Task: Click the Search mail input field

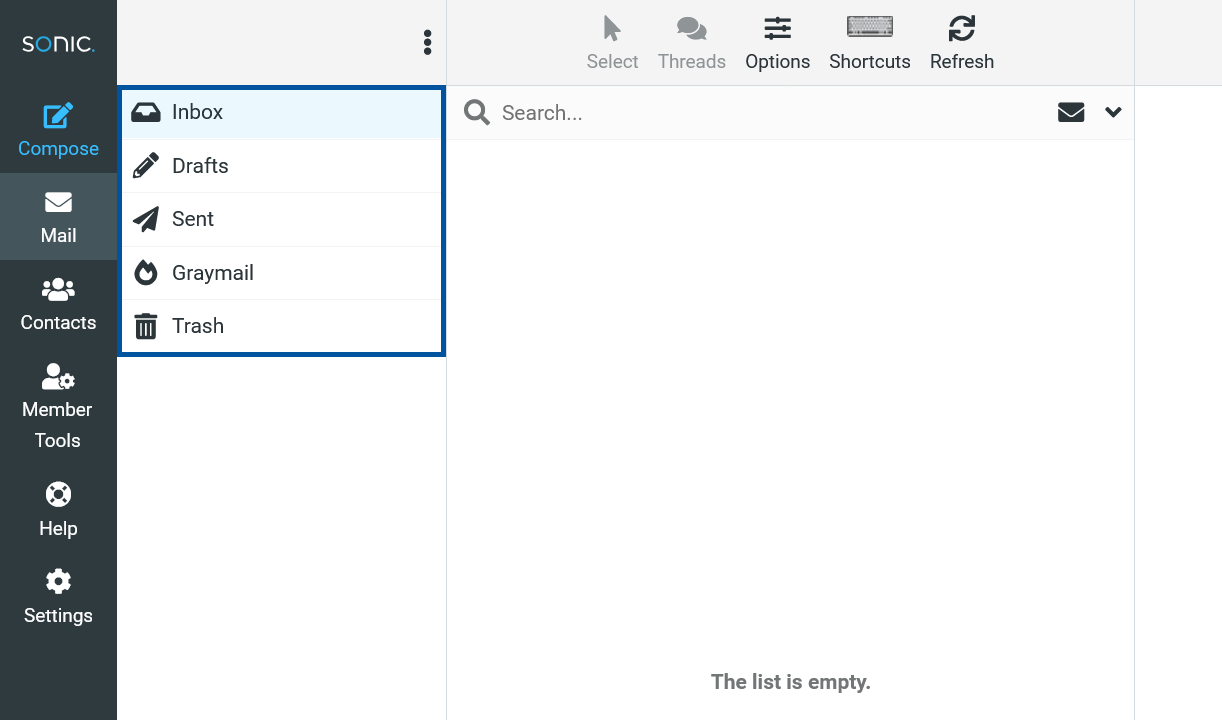Action: point(770,113)
